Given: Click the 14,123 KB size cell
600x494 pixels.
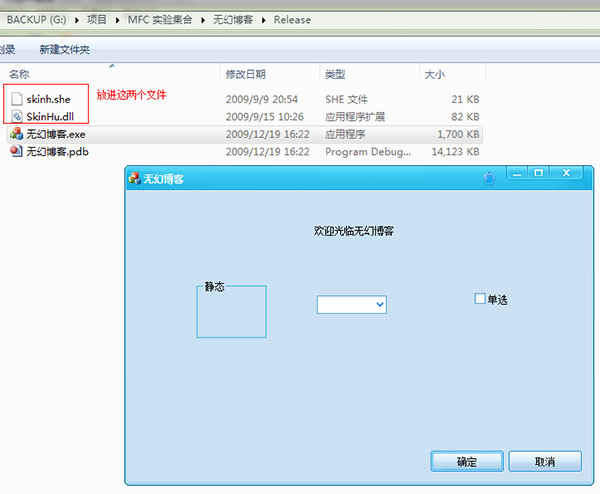Looking at the screenshot, I should 455,152.
